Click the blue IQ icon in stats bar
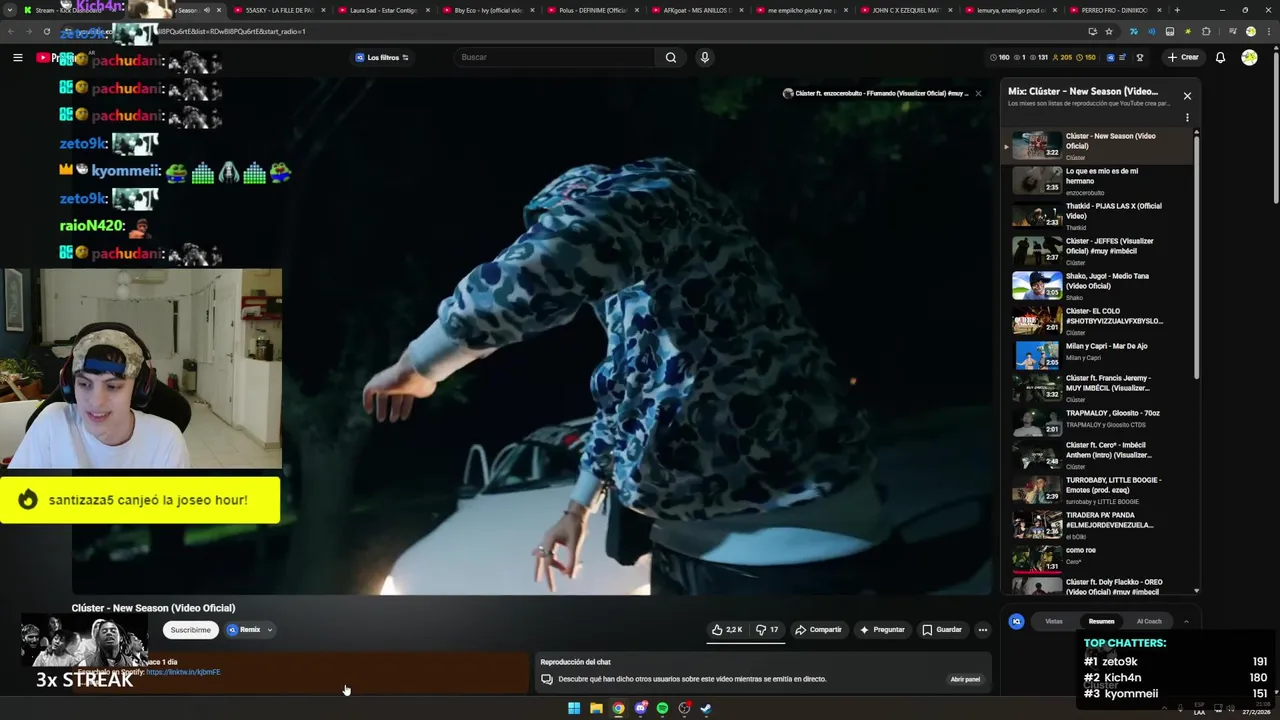1280x720 pixels. [x=1110, y=57]
